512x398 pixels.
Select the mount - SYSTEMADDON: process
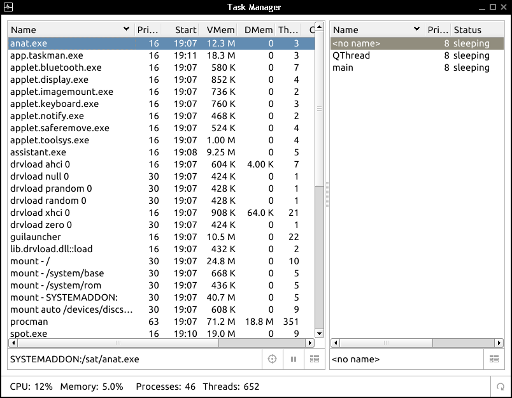161,297
